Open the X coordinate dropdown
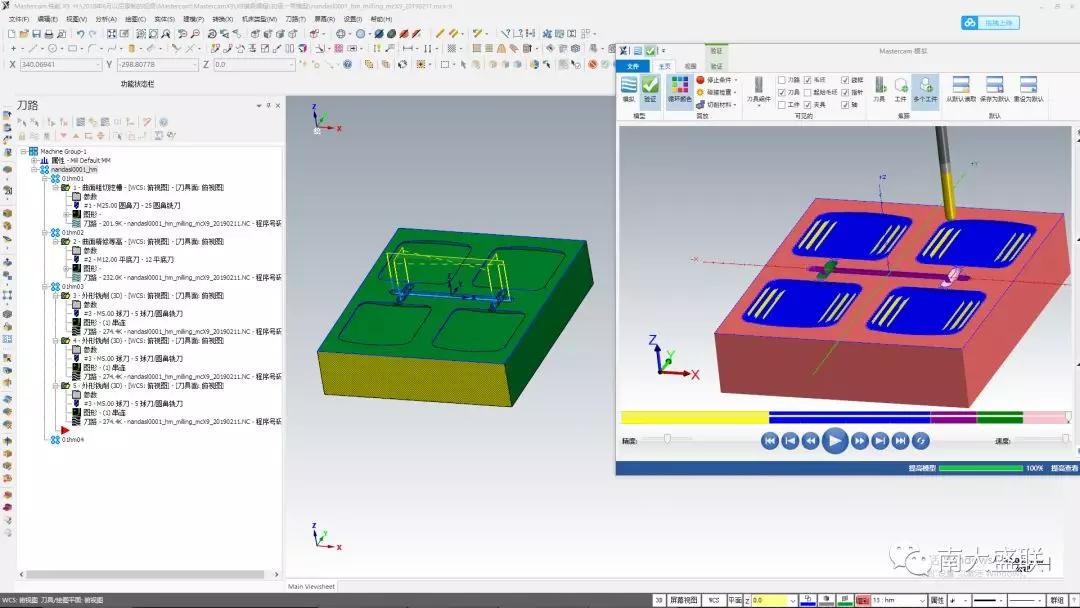This screenshot has width=1080, height=608. click(98, 65)
